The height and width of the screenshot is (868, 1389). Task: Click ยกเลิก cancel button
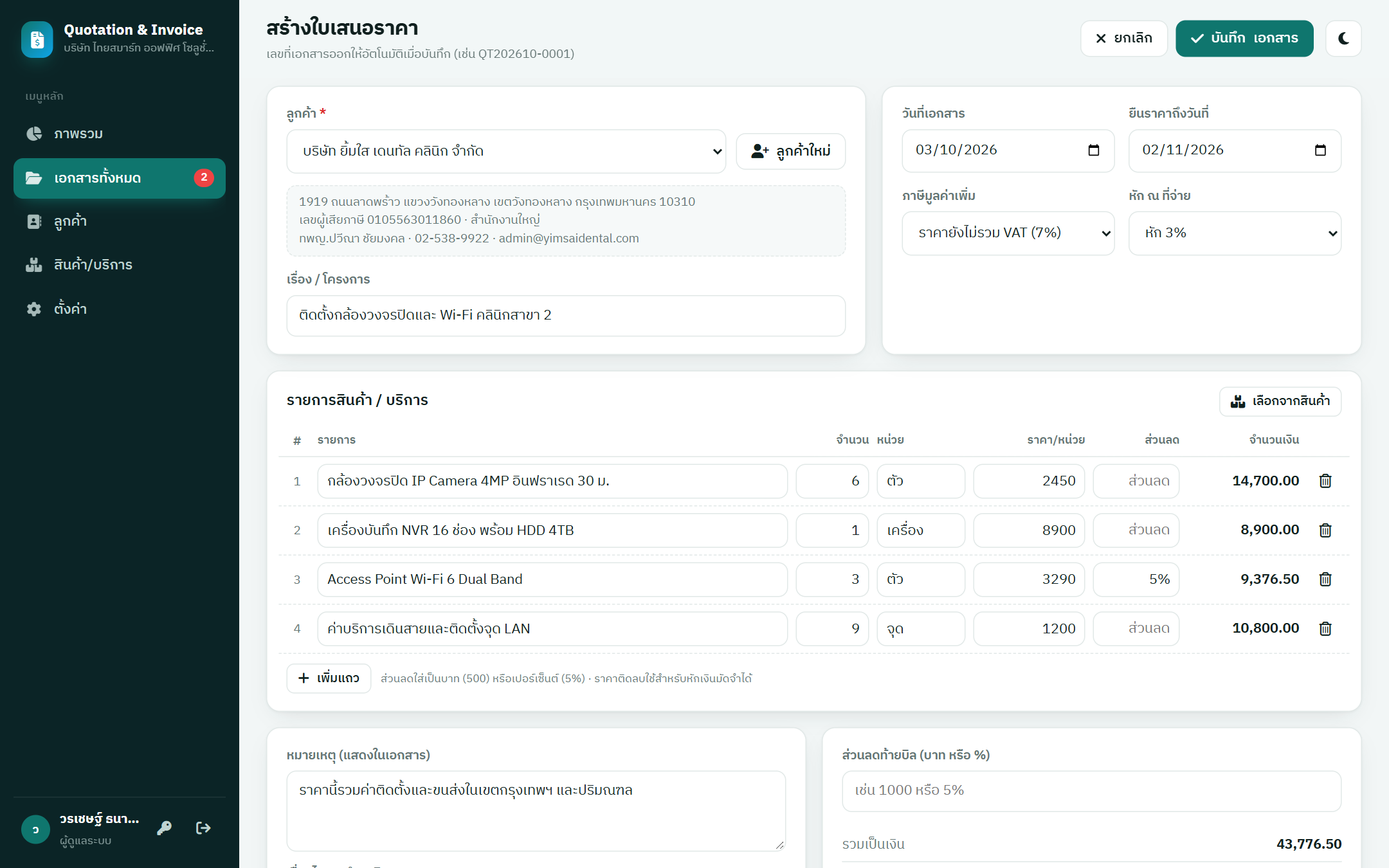pos(1124,39)
